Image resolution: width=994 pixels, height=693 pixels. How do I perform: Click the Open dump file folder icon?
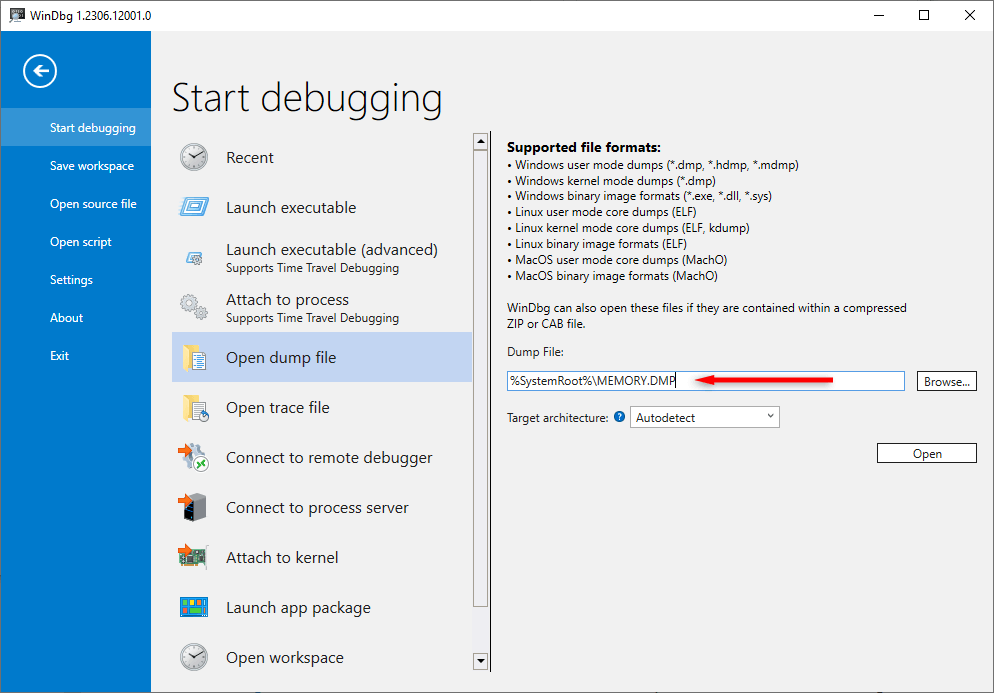click(x=193, y=358)
